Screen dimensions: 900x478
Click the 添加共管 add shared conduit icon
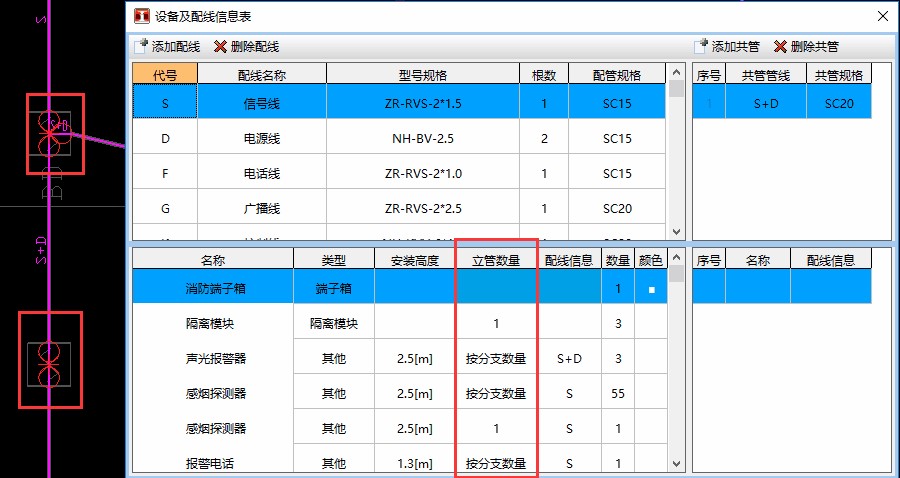[x=701, y=46]
